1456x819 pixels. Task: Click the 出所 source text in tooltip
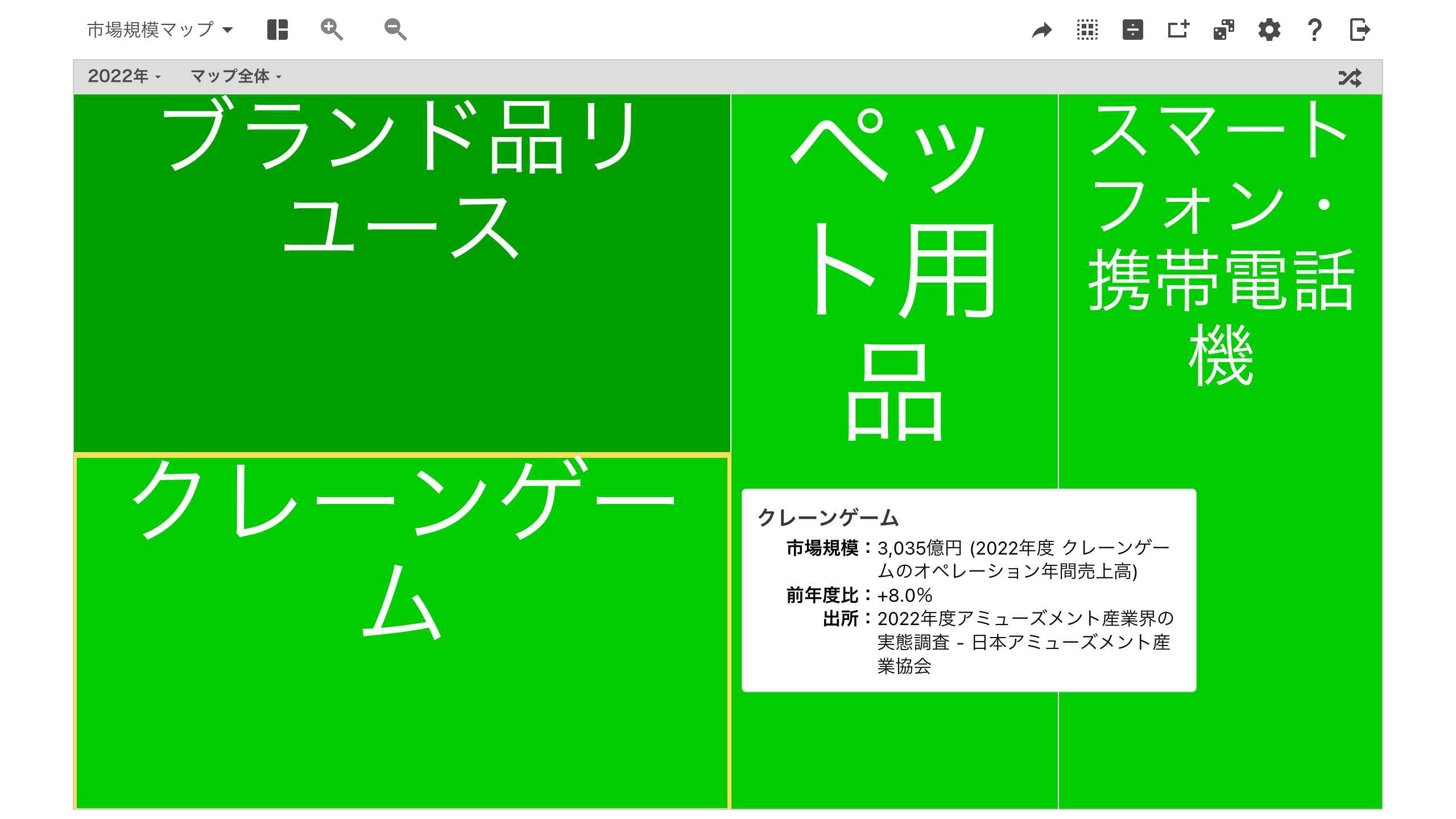point(1025,642)
